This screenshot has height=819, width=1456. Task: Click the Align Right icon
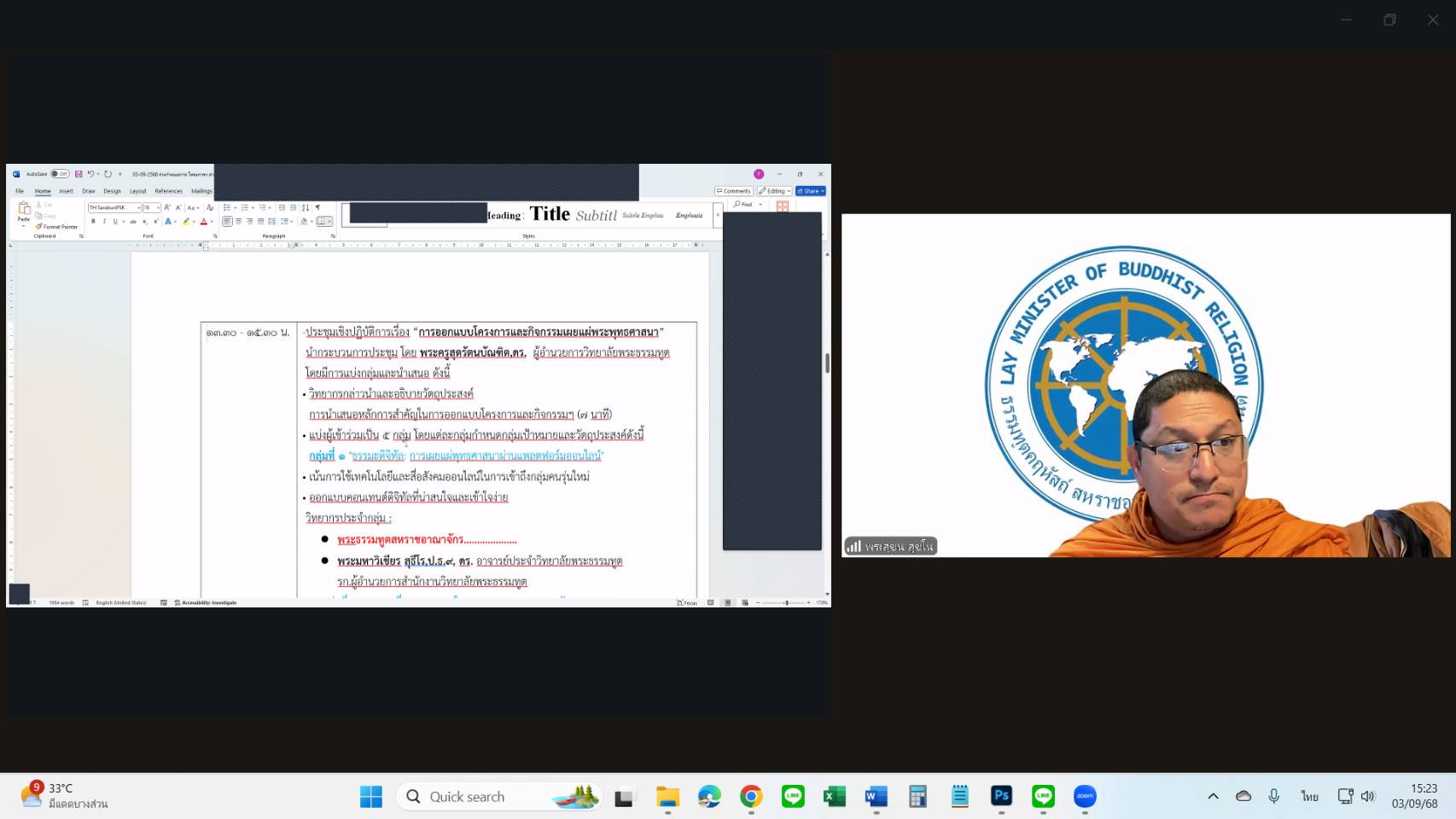pos(249,222)
